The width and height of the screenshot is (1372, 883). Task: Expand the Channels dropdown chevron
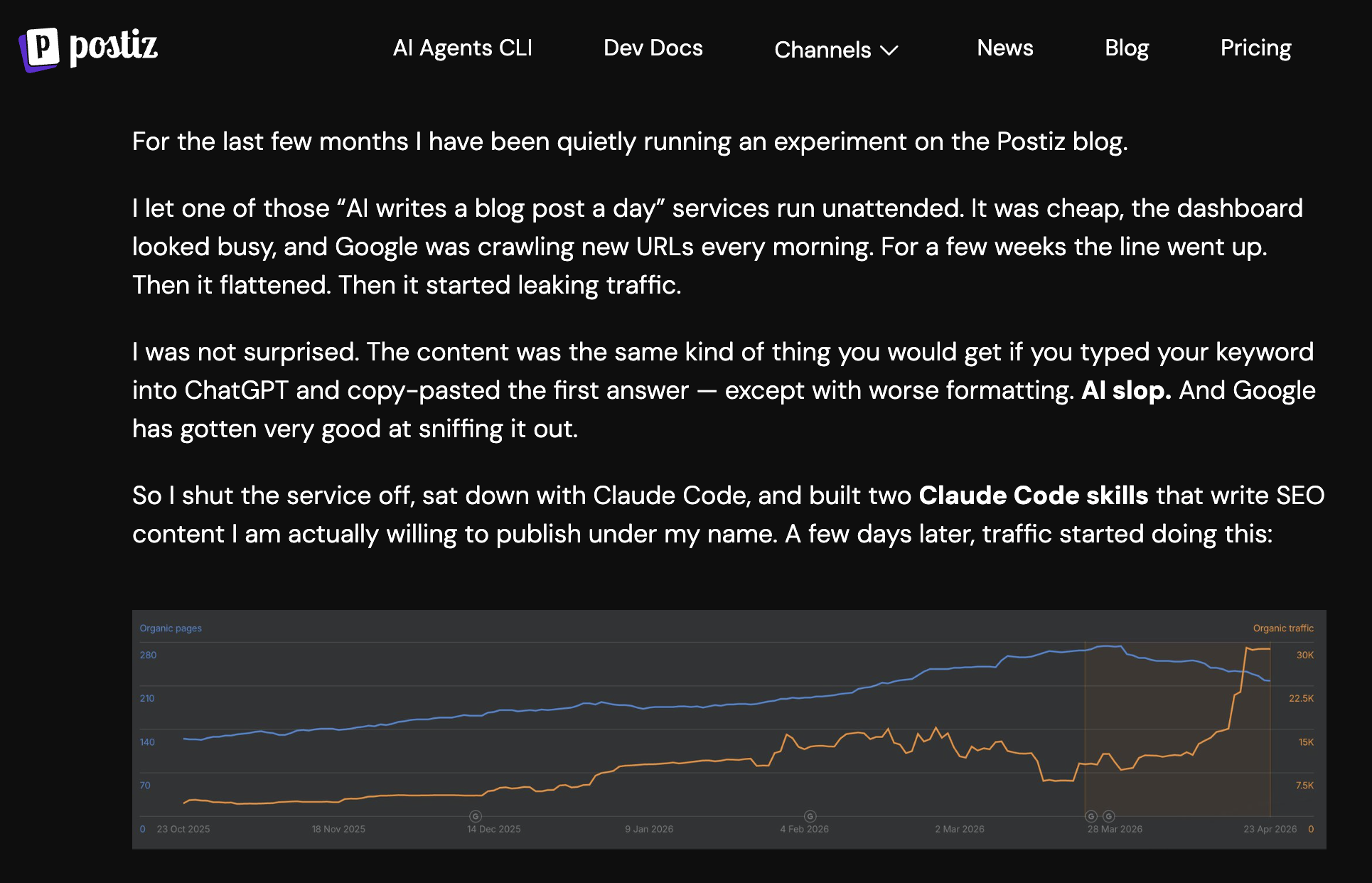pos(889,50)
